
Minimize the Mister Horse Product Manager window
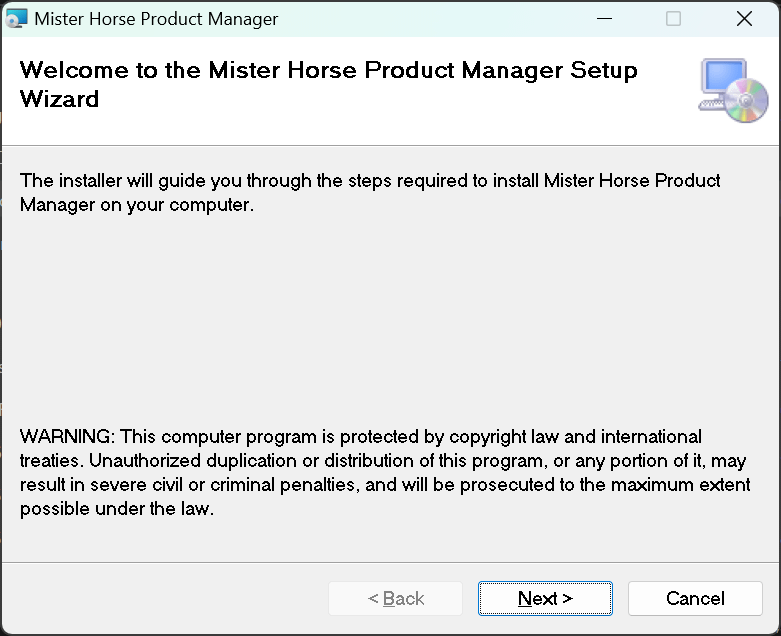[x=604, y=19]
